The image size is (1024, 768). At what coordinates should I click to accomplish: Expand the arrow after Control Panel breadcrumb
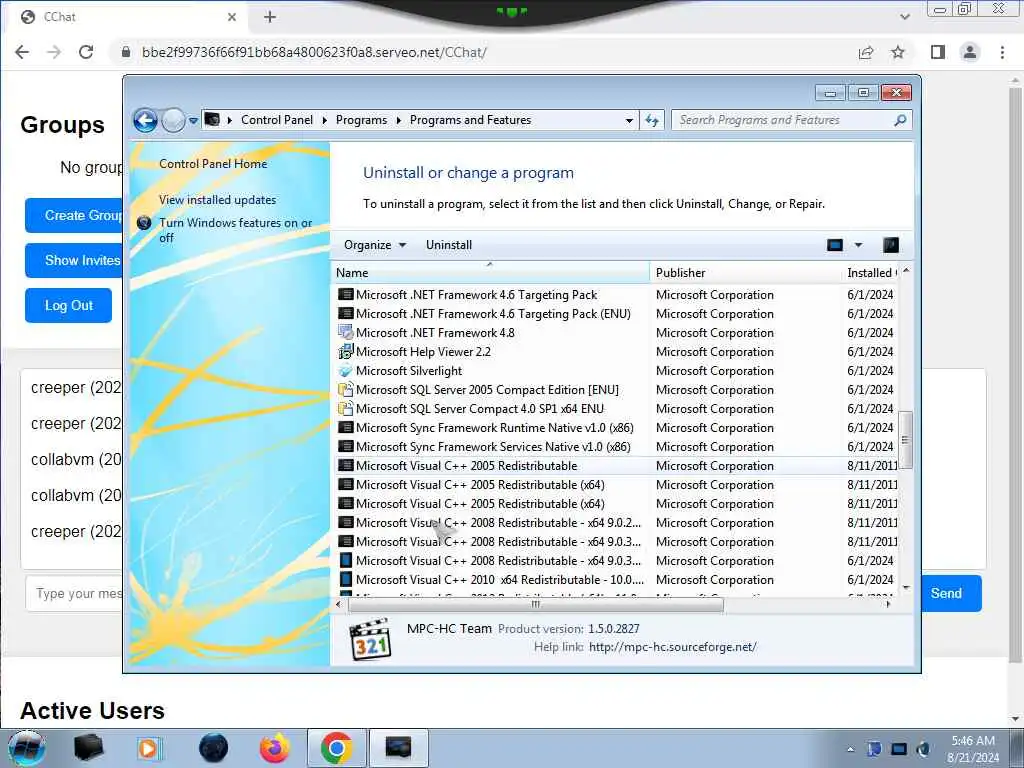(325, 120)
